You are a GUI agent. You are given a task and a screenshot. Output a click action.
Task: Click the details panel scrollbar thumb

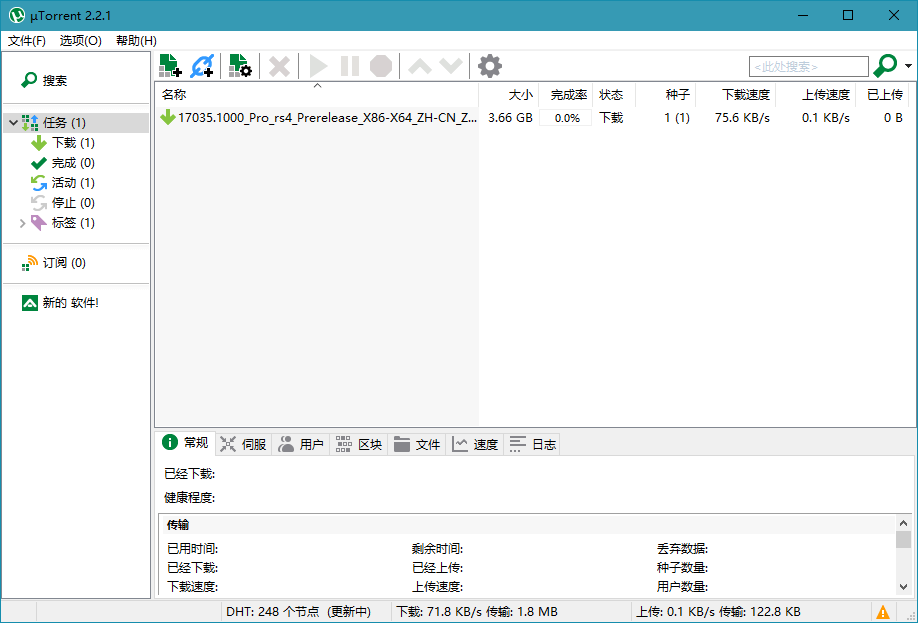903,539
